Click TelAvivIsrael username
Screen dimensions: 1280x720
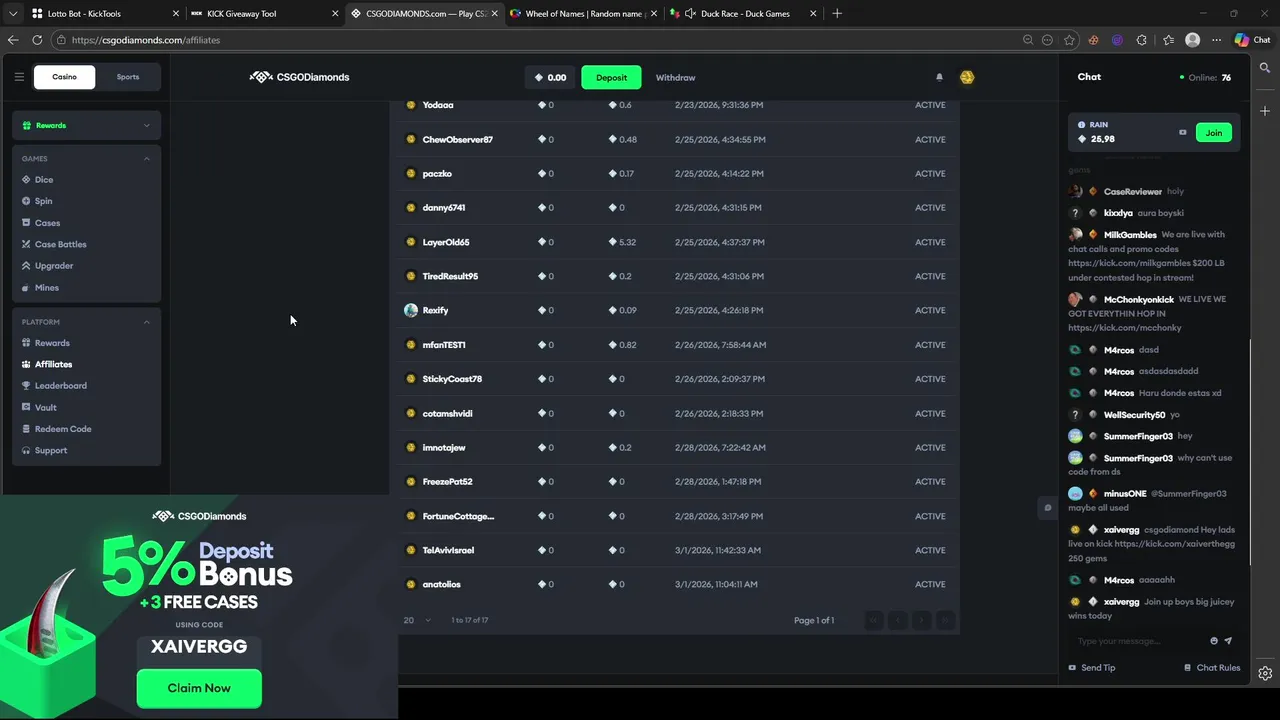pos(448,550)
